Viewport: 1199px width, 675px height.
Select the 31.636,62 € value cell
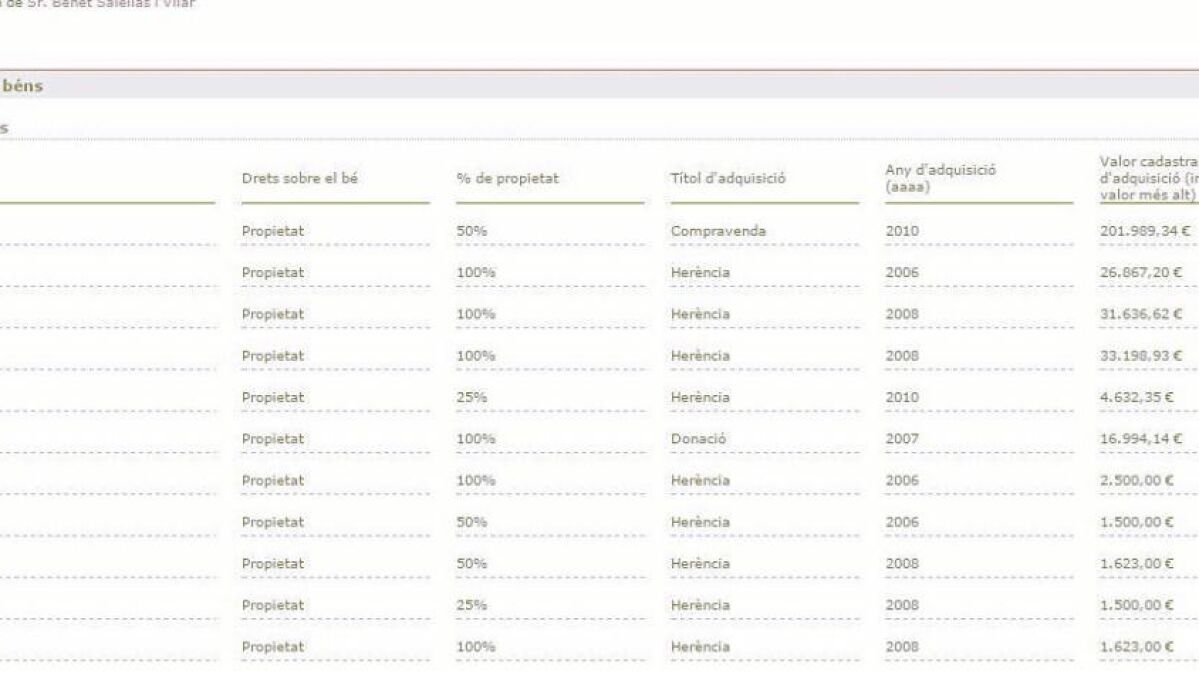tap(1141, 314)
